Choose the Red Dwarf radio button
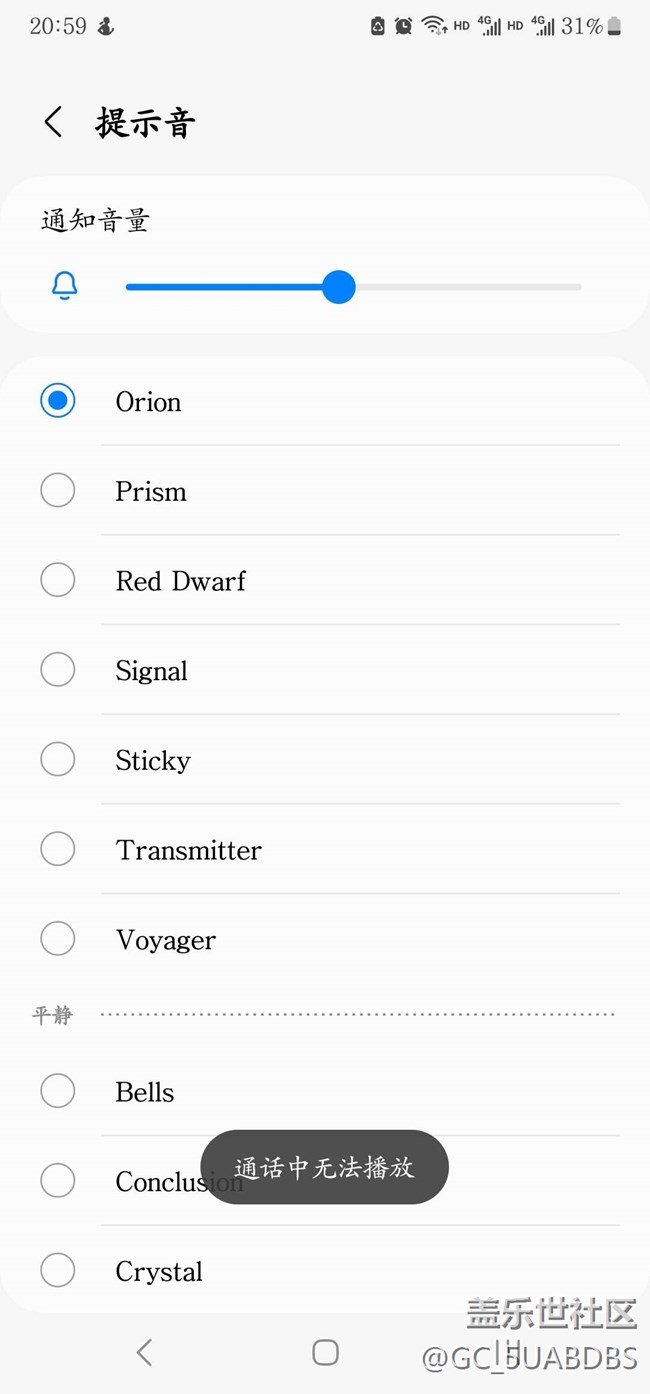The width and height of the screenshot is (650, 1394). point(58,580)
